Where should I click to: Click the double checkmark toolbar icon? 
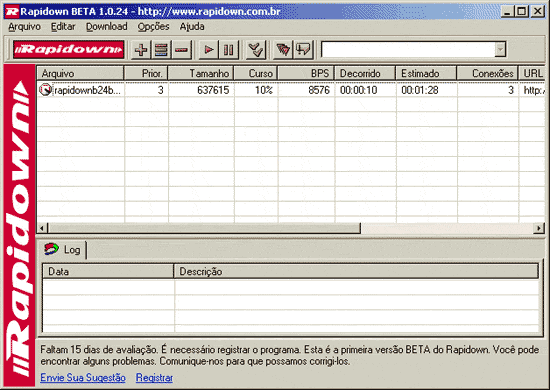(256, 49)
